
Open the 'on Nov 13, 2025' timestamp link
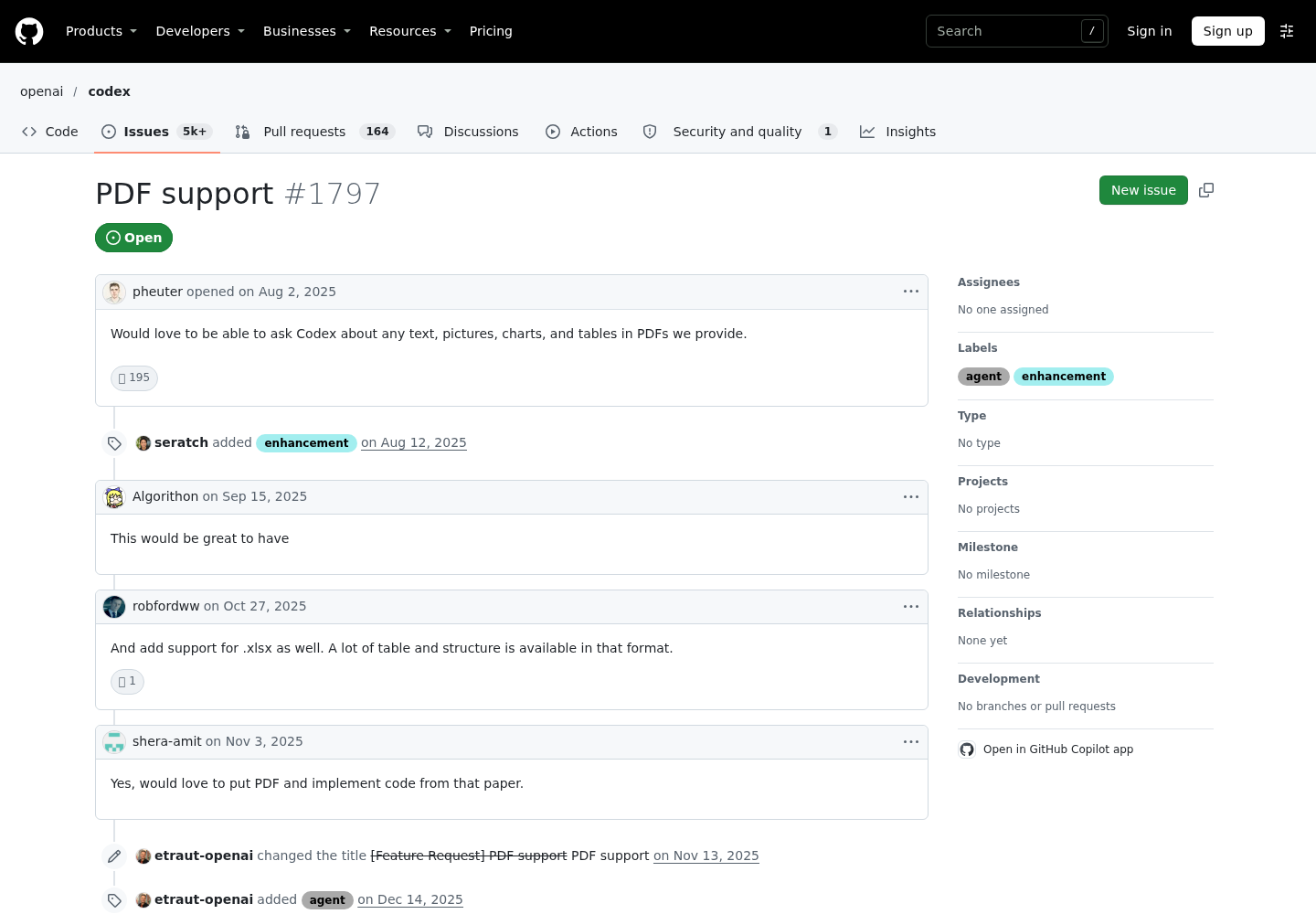tap(706, 856)
